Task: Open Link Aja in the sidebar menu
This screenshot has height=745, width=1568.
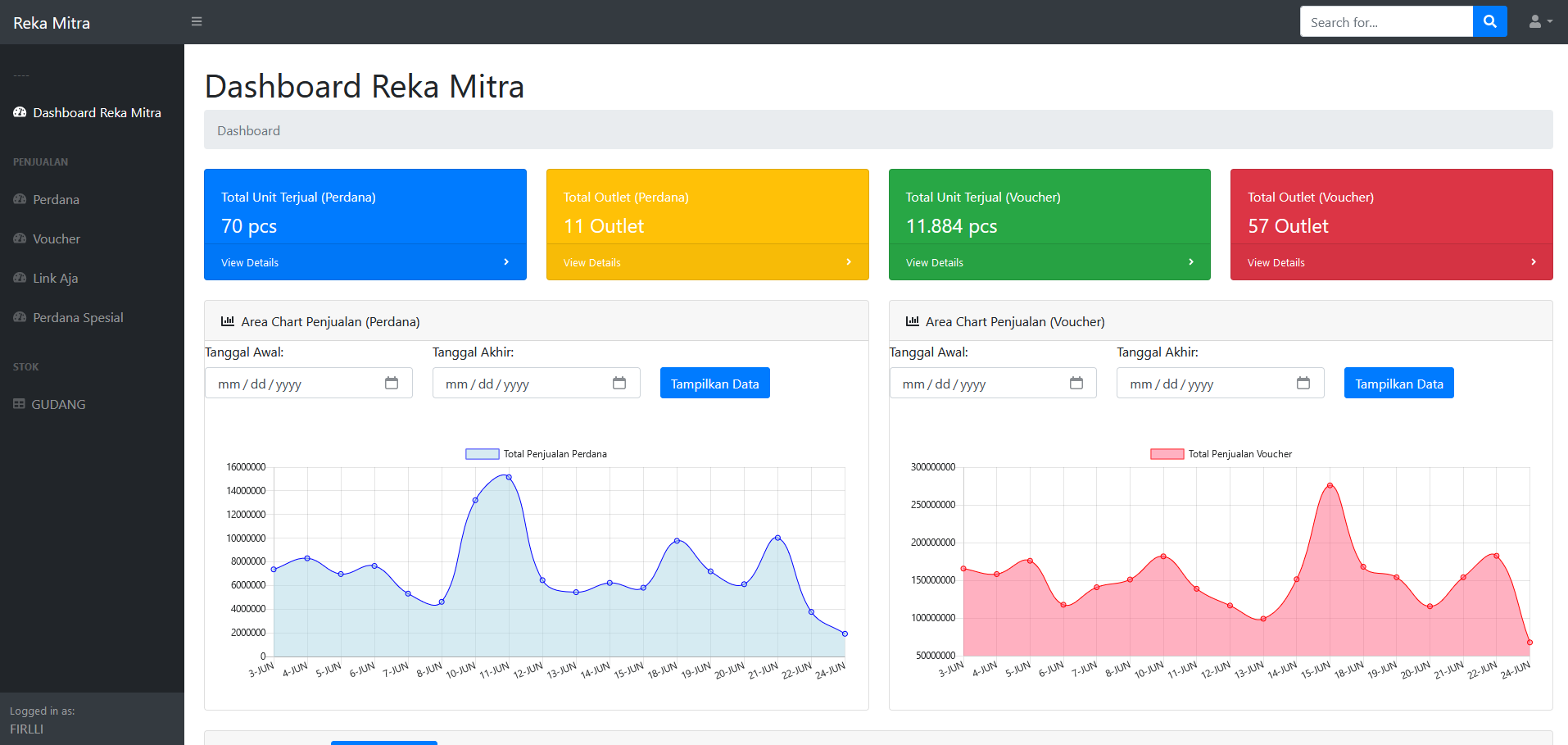Action: tap(55, 278)
